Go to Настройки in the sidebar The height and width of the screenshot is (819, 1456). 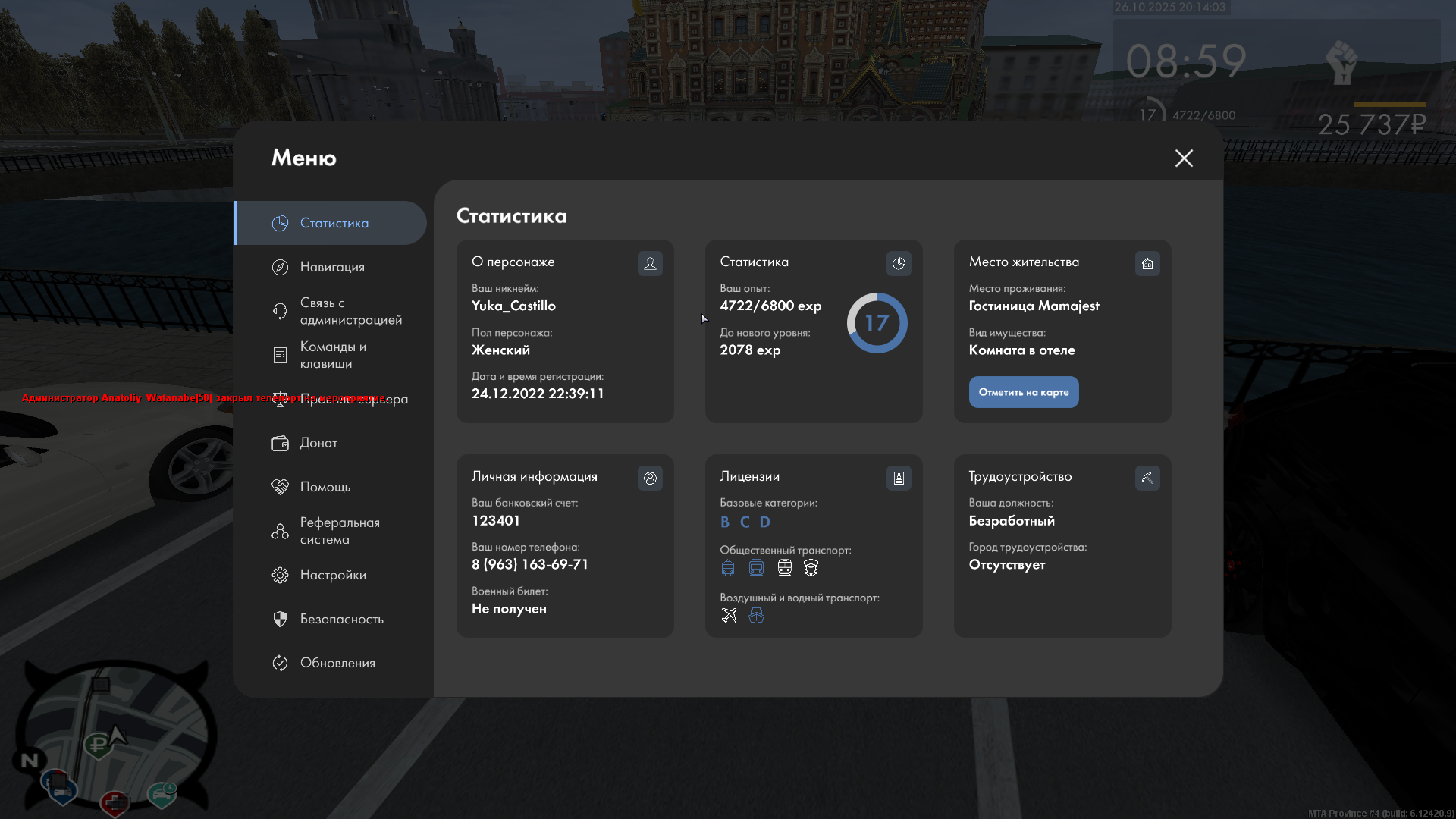click(332, 575)
